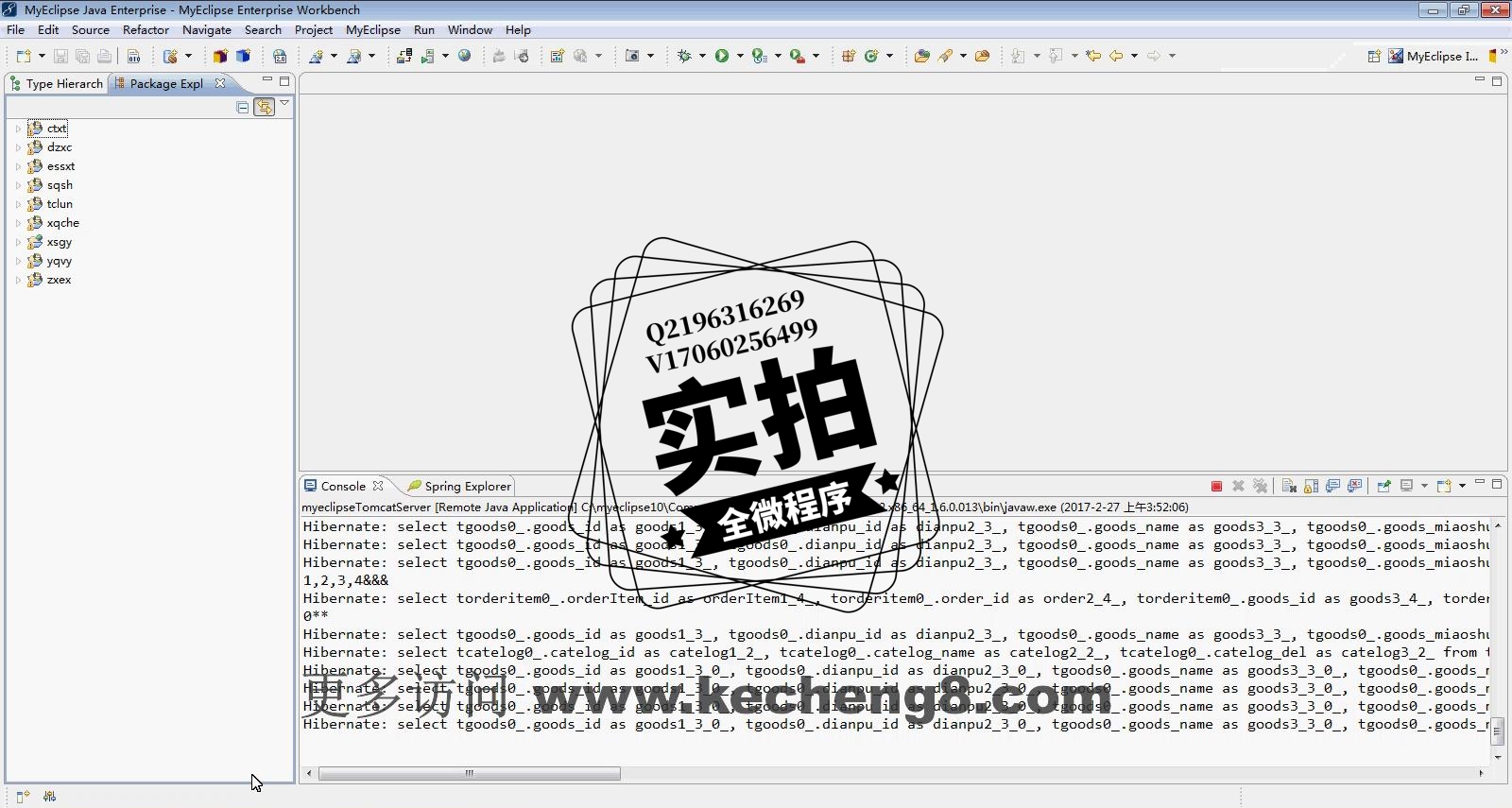Expand the essxt project node
The width and height of the screenshot is (1512, 808).
click(18, 166)
